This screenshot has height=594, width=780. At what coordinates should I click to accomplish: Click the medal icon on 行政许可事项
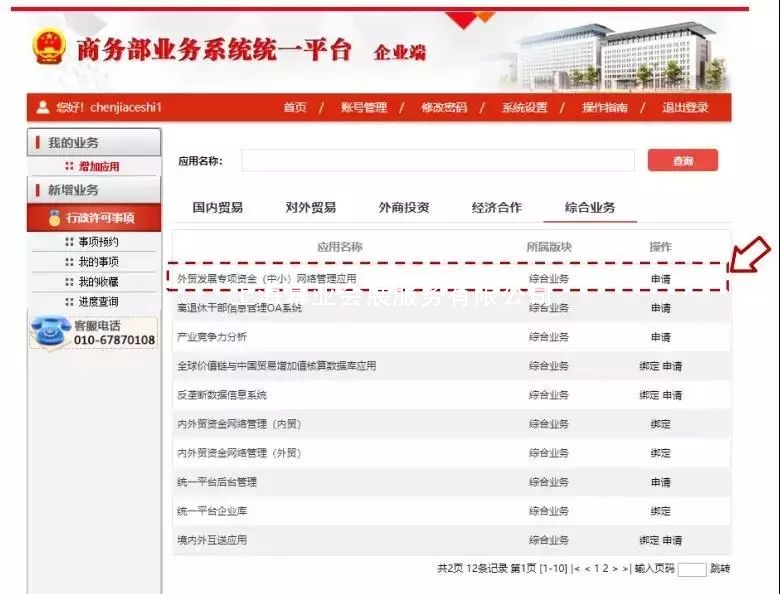point(55,218)
